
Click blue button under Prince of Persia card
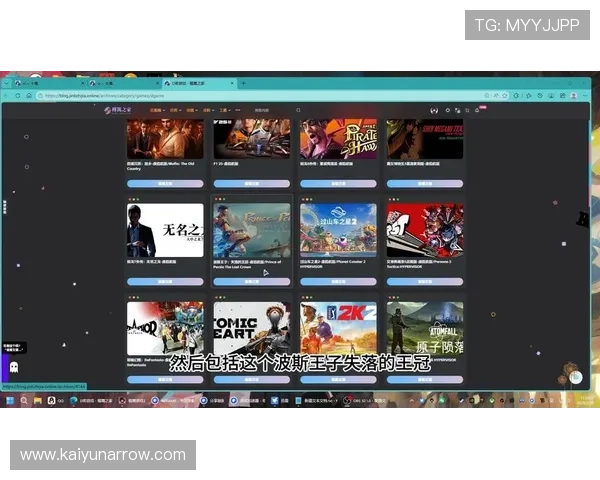[x=252, y=282]
